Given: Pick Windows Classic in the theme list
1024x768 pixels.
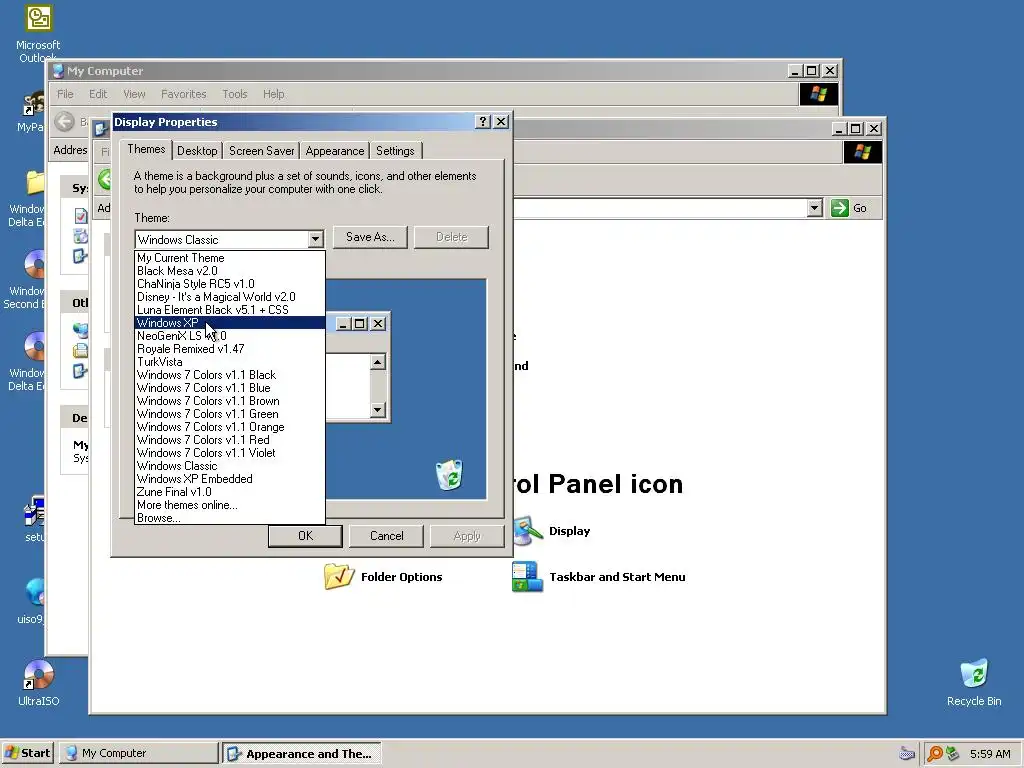Looking at the screenshot, I should [229, 466].
